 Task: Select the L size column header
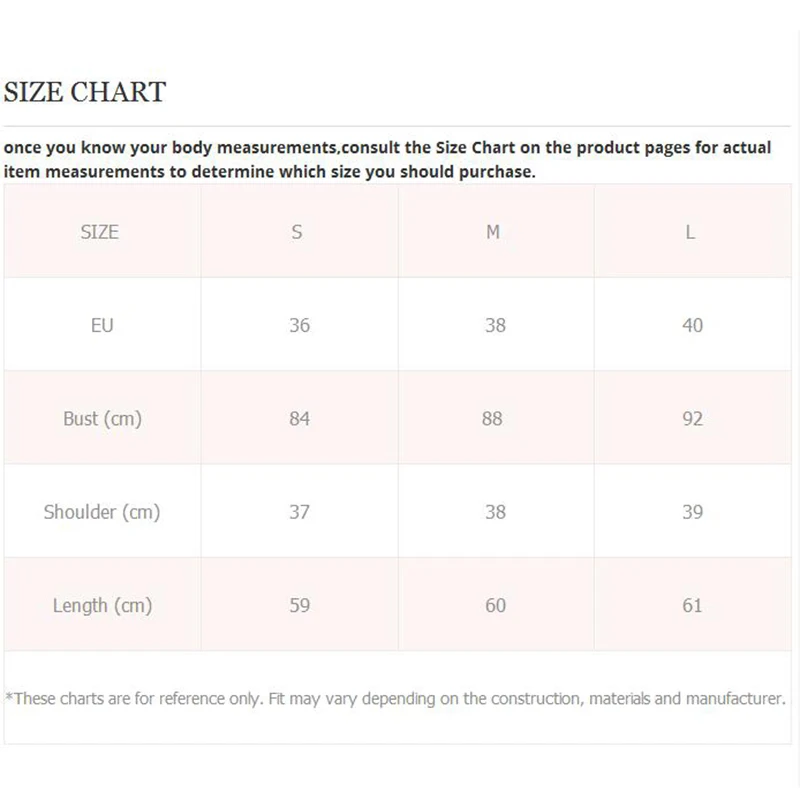[690, 232]
